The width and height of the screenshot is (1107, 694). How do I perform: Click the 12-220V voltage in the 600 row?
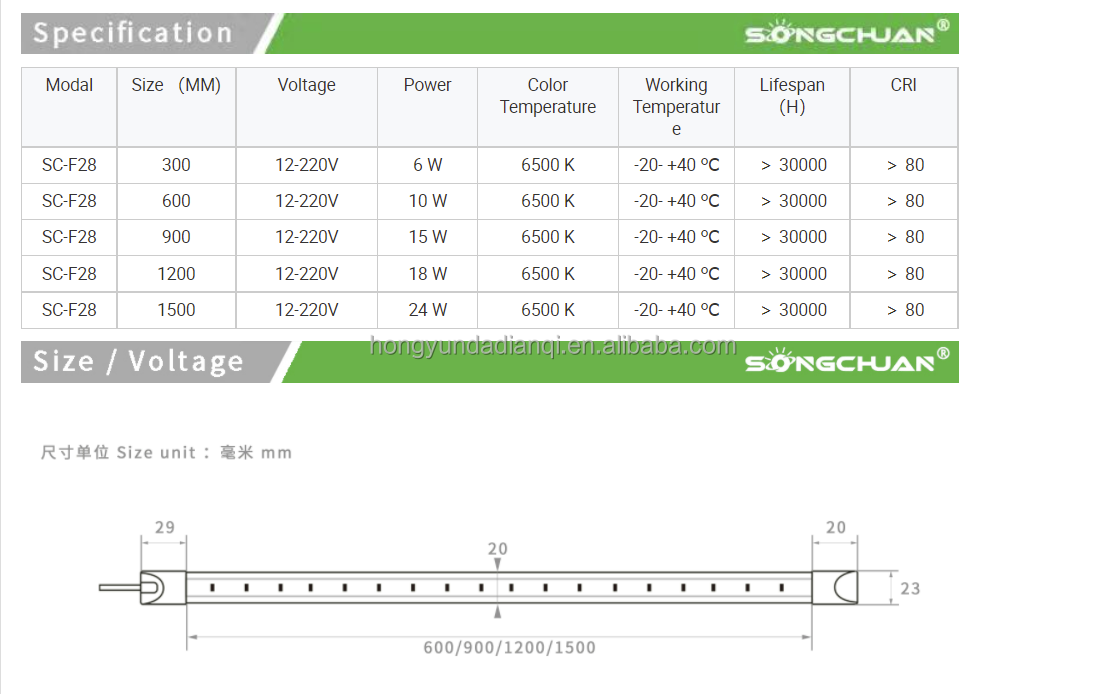306,201
